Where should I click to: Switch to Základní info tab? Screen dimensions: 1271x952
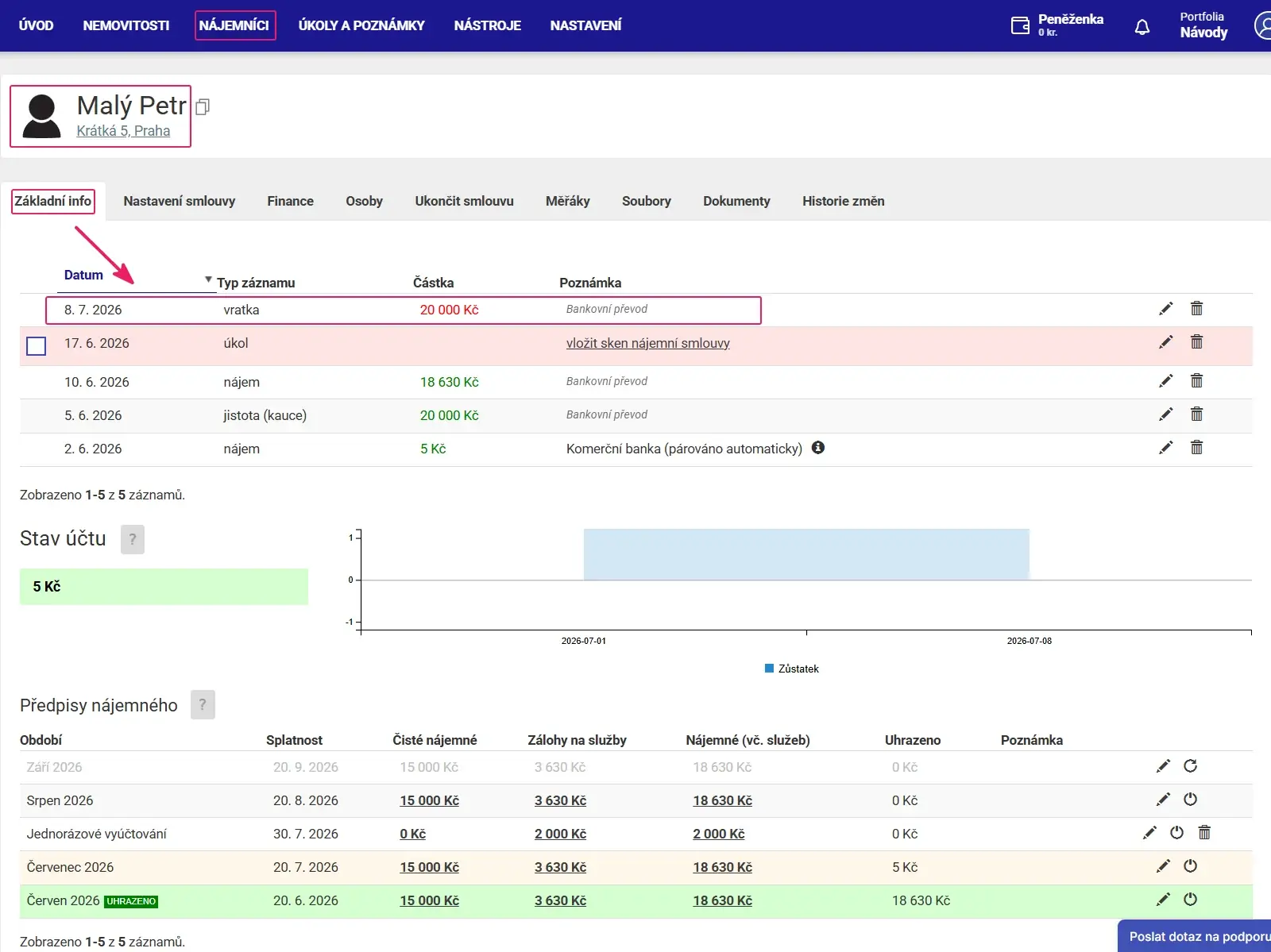tap(53, 201)
